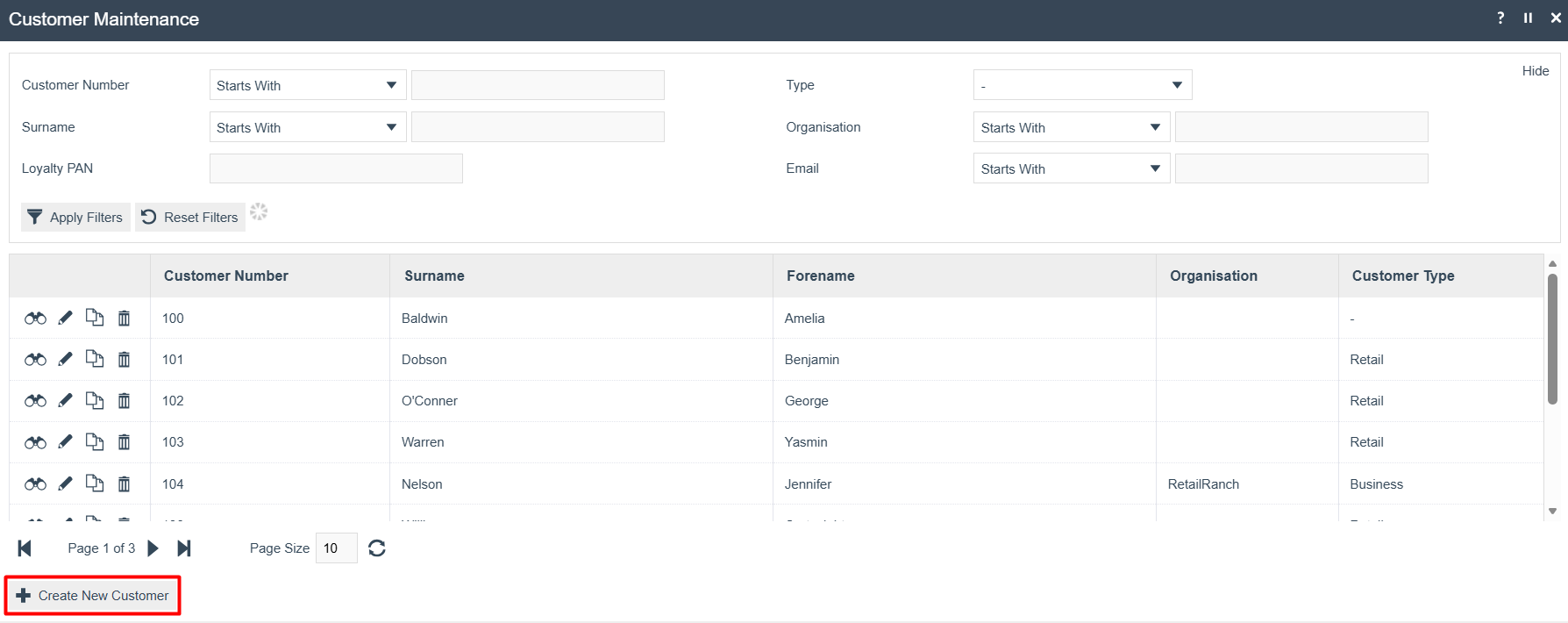Click the Page 1 of 3 indicator
Image resolution: width=1568 pixels, height=623 pixels.
click(101, 548)
